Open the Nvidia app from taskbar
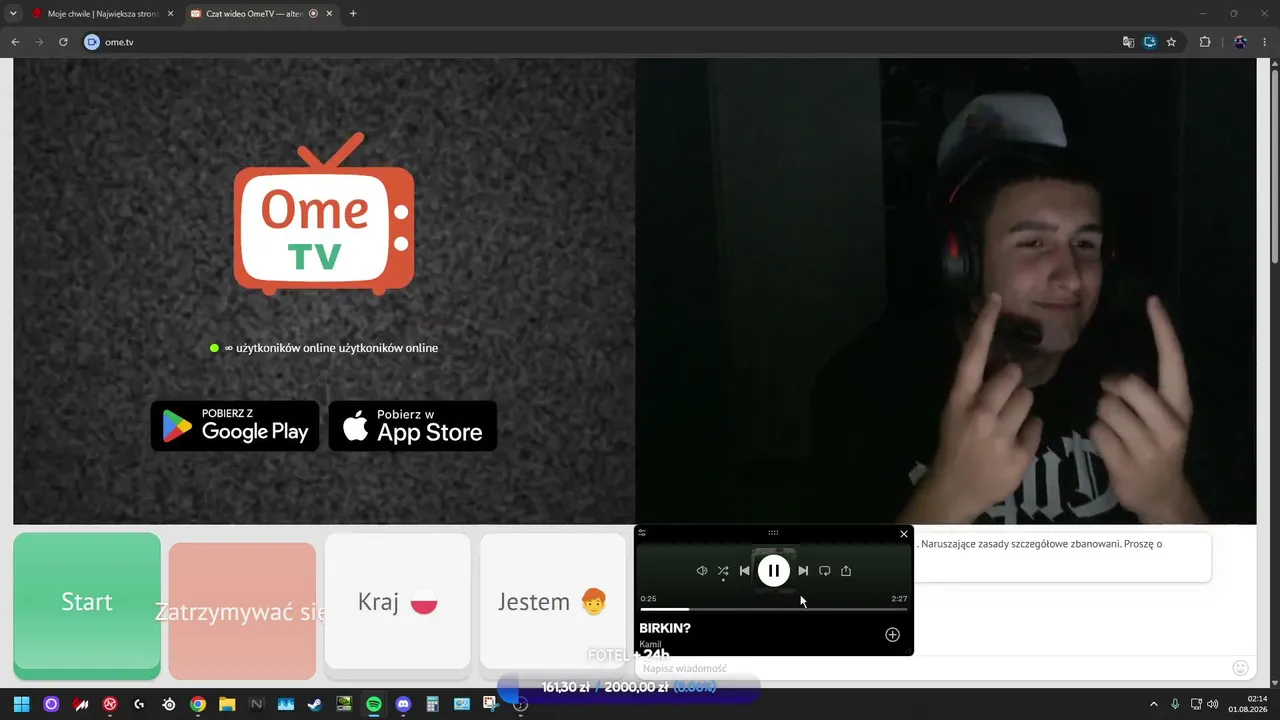Screen dimensions: 1280x720 click(344, 704)
